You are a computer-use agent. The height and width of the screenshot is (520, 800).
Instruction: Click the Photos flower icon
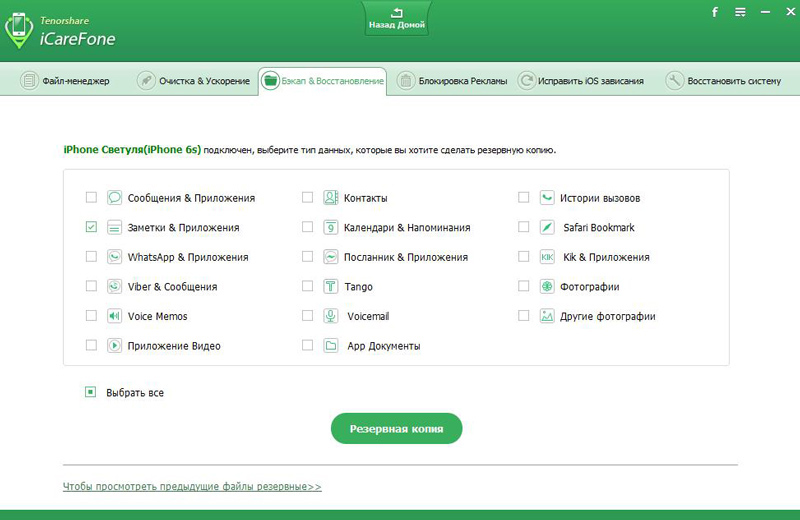tap(547, 286)
